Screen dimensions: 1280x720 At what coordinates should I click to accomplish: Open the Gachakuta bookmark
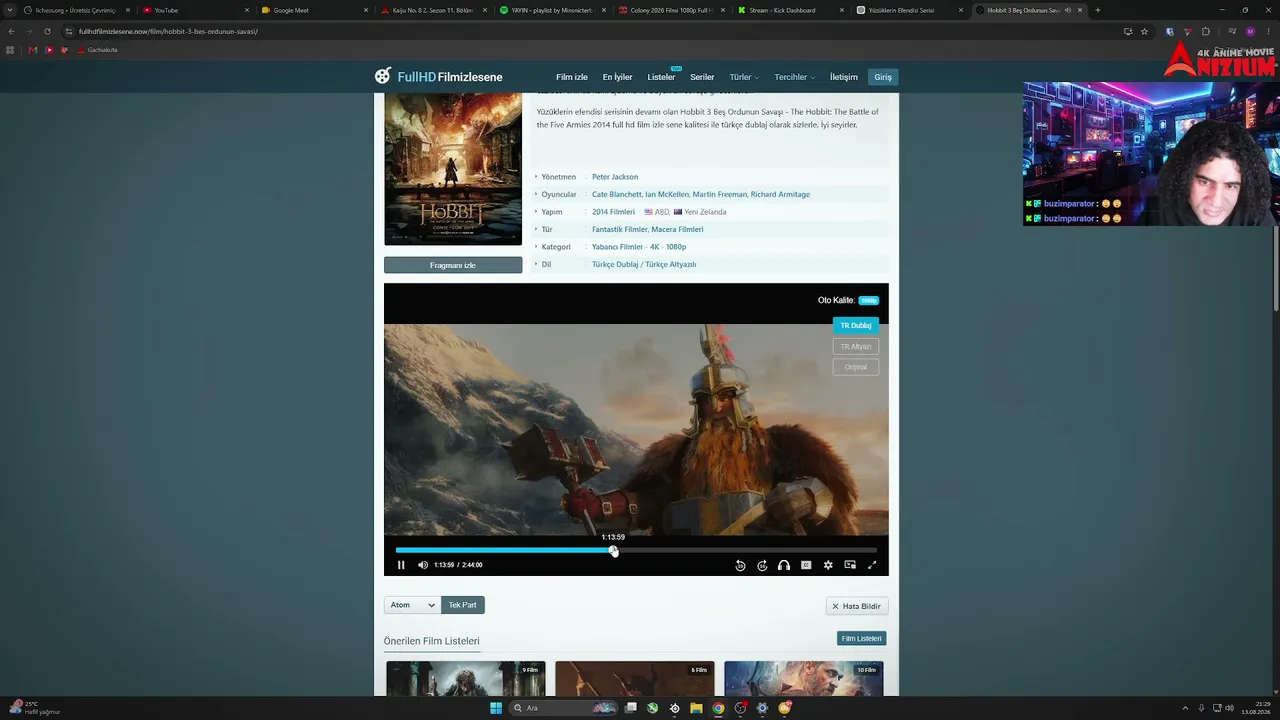(x=96, y=49)
